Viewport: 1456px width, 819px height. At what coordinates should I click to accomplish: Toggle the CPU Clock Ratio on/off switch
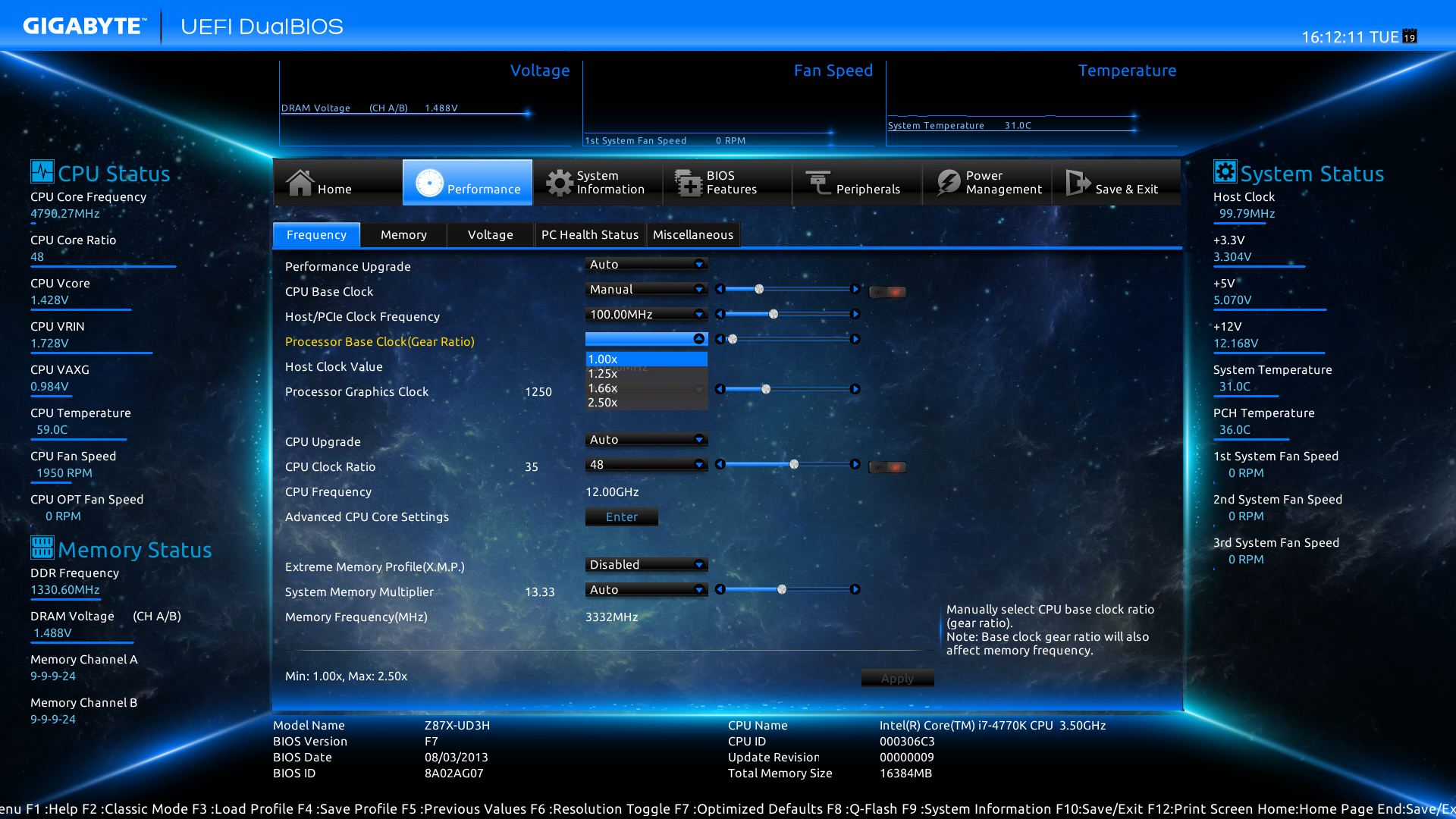pyautogui.click(x=887, y=467)
